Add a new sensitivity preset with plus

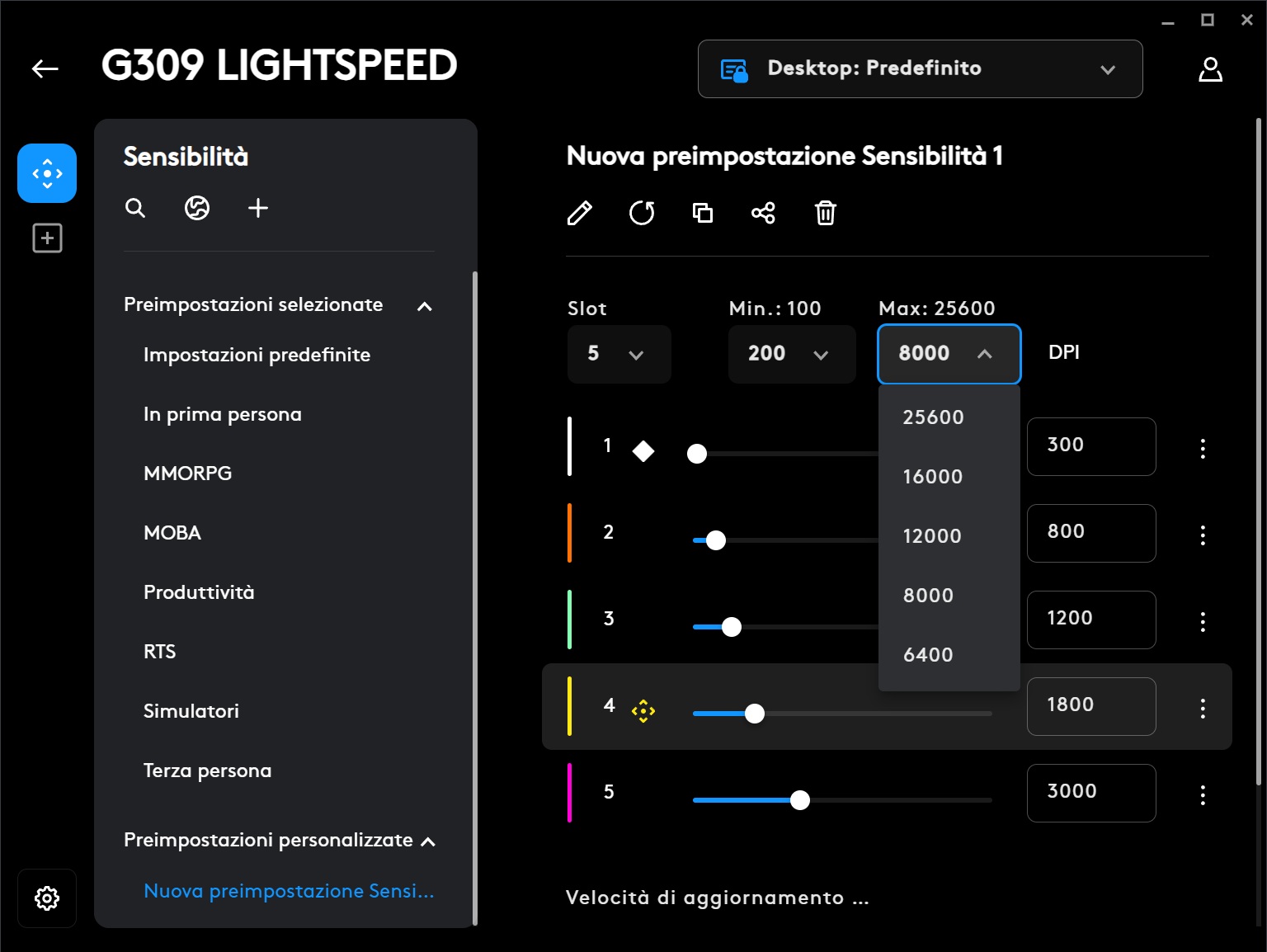pos(258,208)
